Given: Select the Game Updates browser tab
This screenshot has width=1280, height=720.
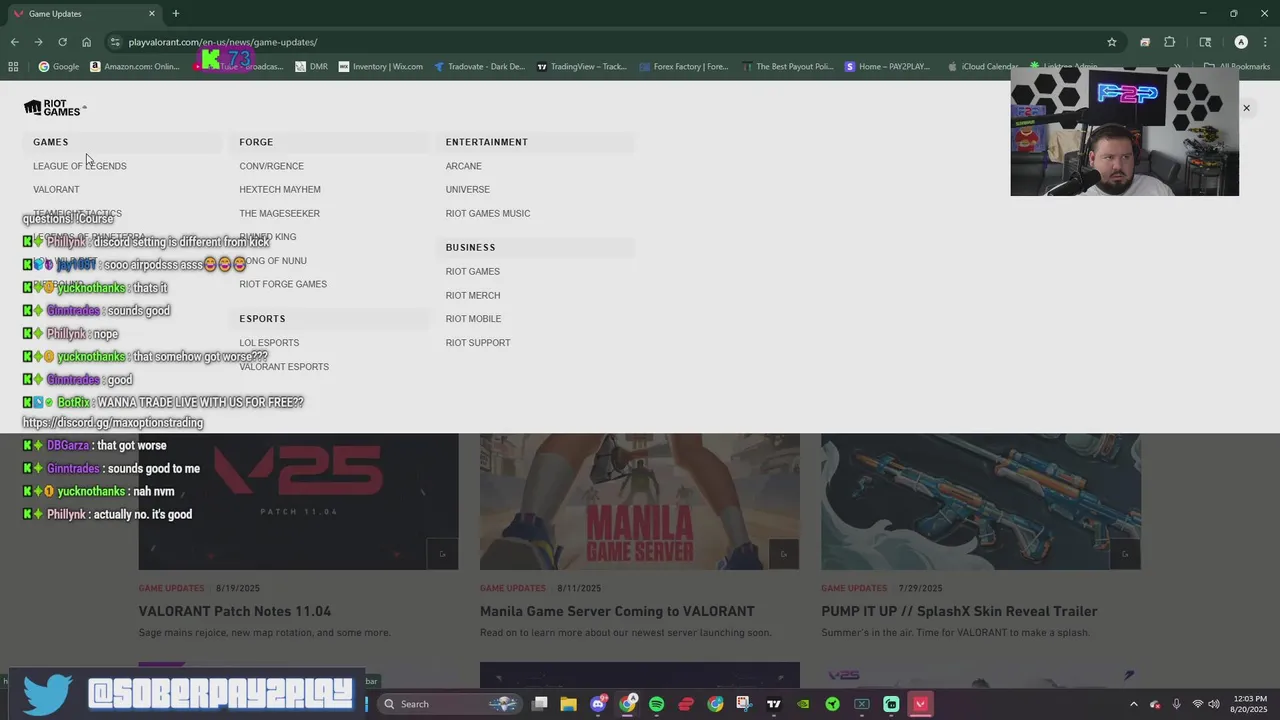Looking at the screenshot, I should 84,14.
